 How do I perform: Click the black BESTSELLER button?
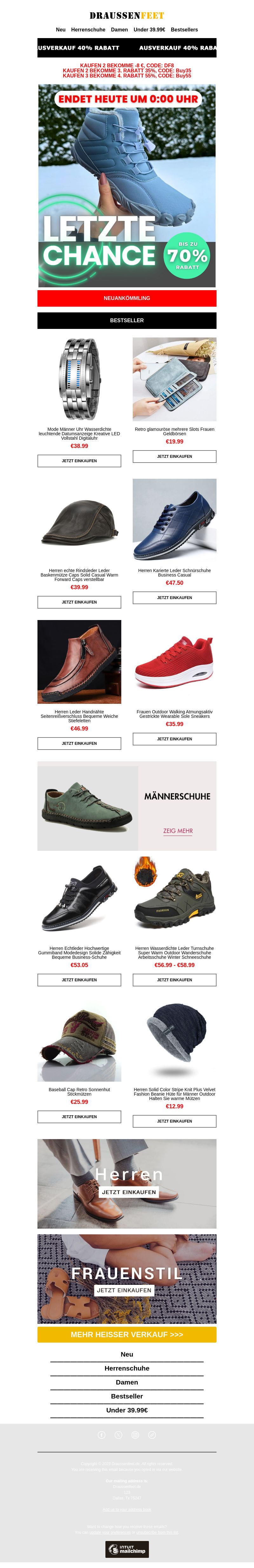(127, 320)
